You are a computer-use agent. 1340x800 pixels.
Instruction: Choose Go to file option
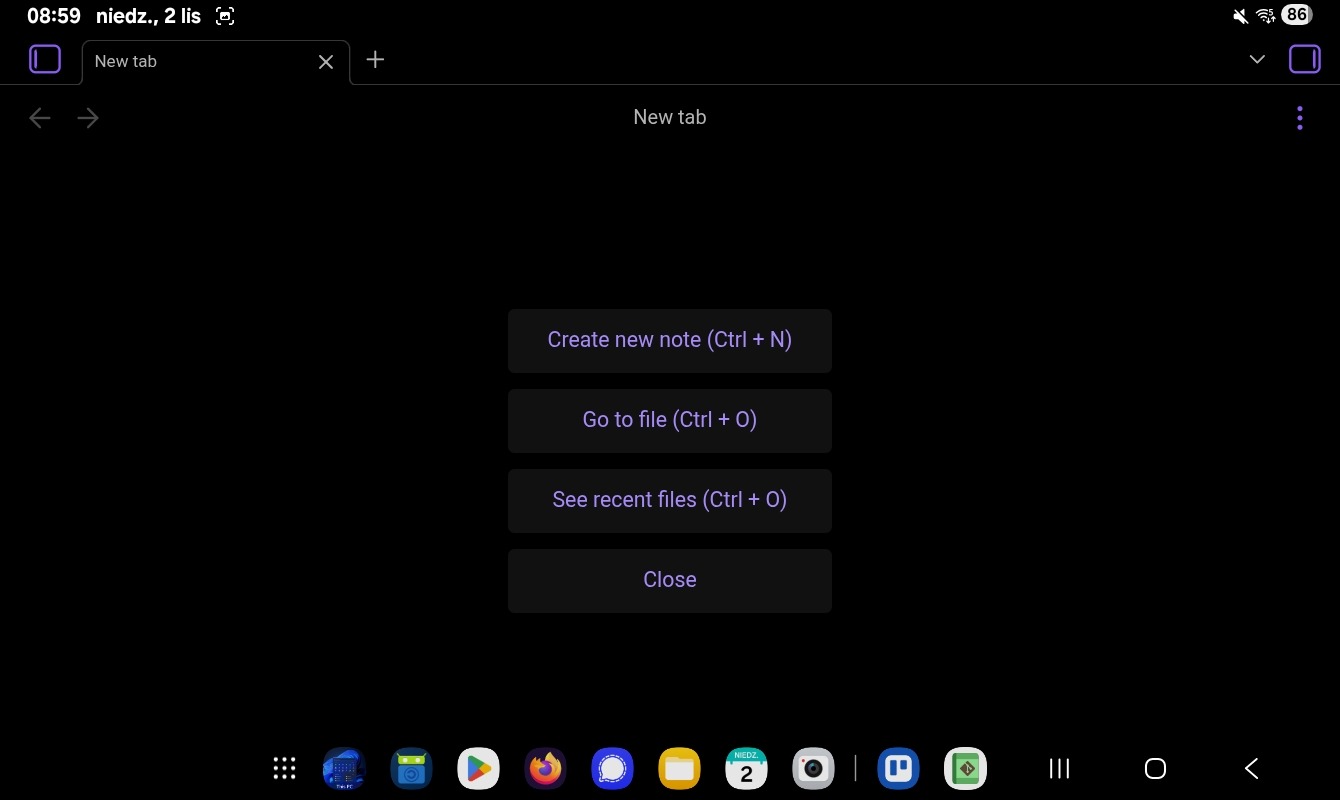[669, 420]
